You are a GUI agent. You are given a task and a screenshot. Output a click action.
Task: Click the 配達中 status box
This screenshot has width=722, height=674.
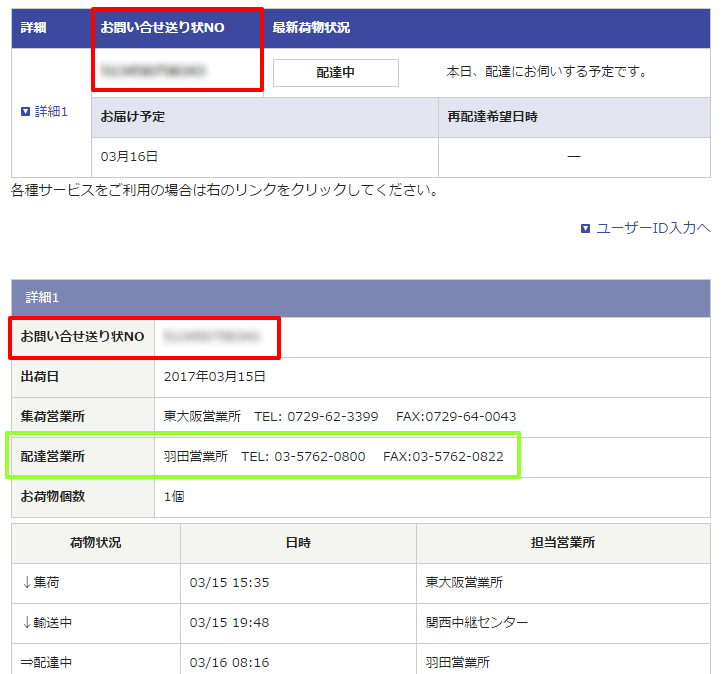(336, 73)
